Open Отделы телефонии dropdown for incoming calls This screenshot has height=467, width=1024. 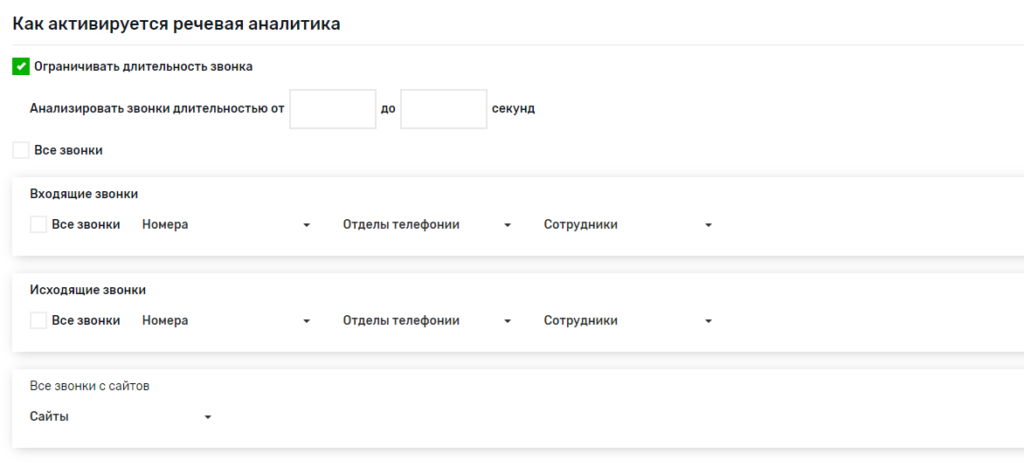(x=425, y=225)
